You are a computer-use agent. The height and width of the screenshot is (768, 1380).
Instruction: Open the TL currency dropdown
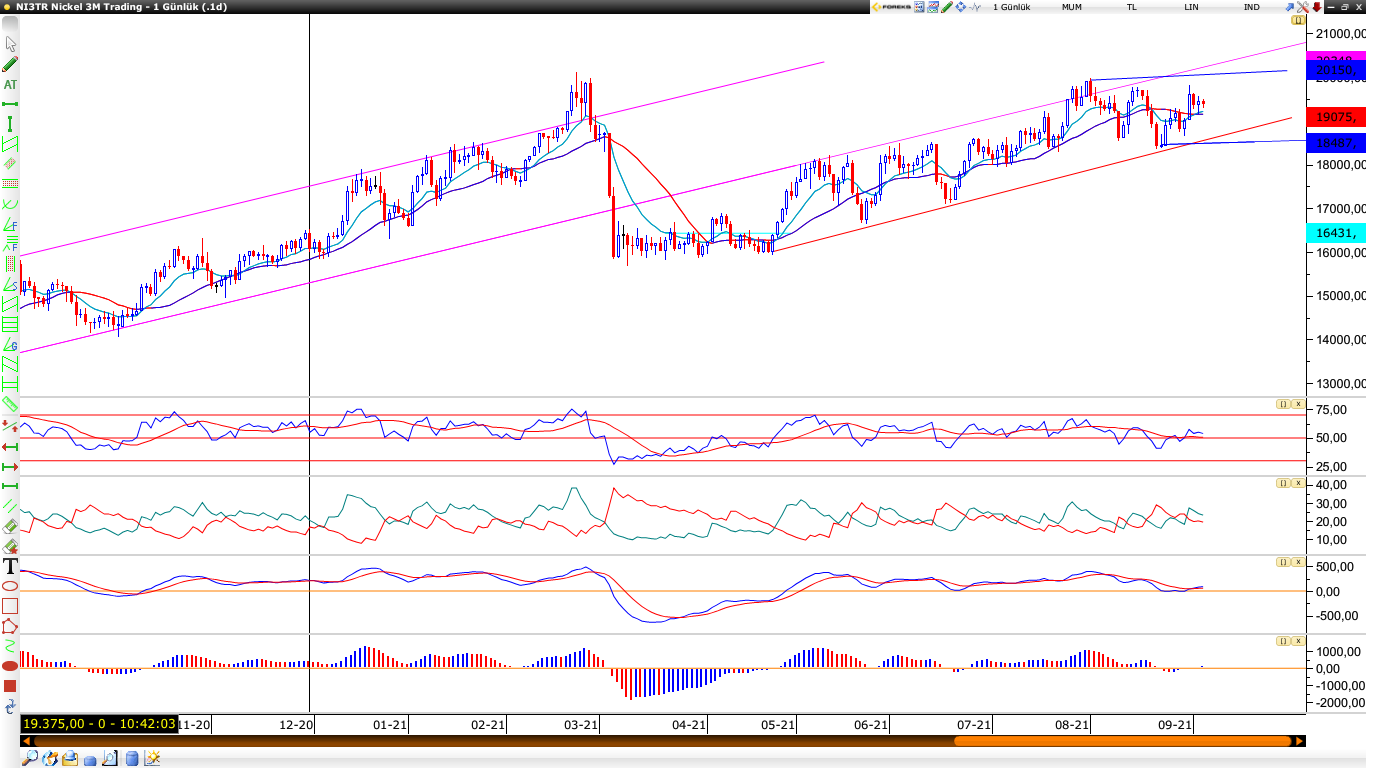1131,7
